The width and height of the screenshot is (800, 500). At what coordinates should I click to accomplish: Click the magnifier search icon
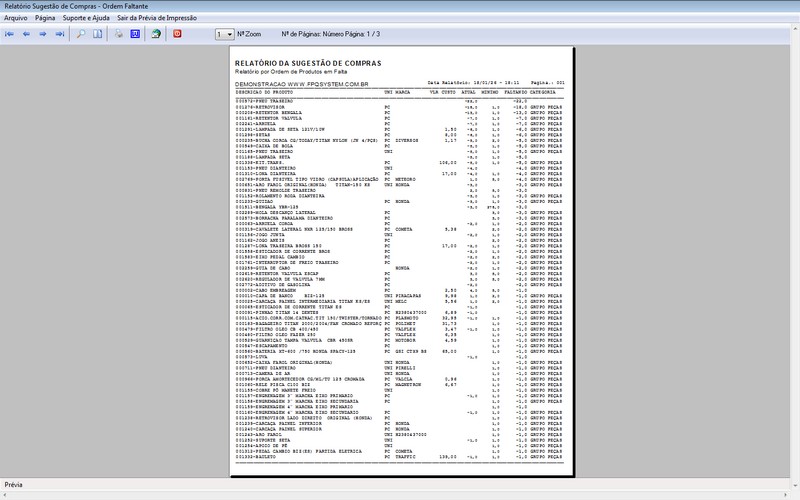(x=81, y=34)
